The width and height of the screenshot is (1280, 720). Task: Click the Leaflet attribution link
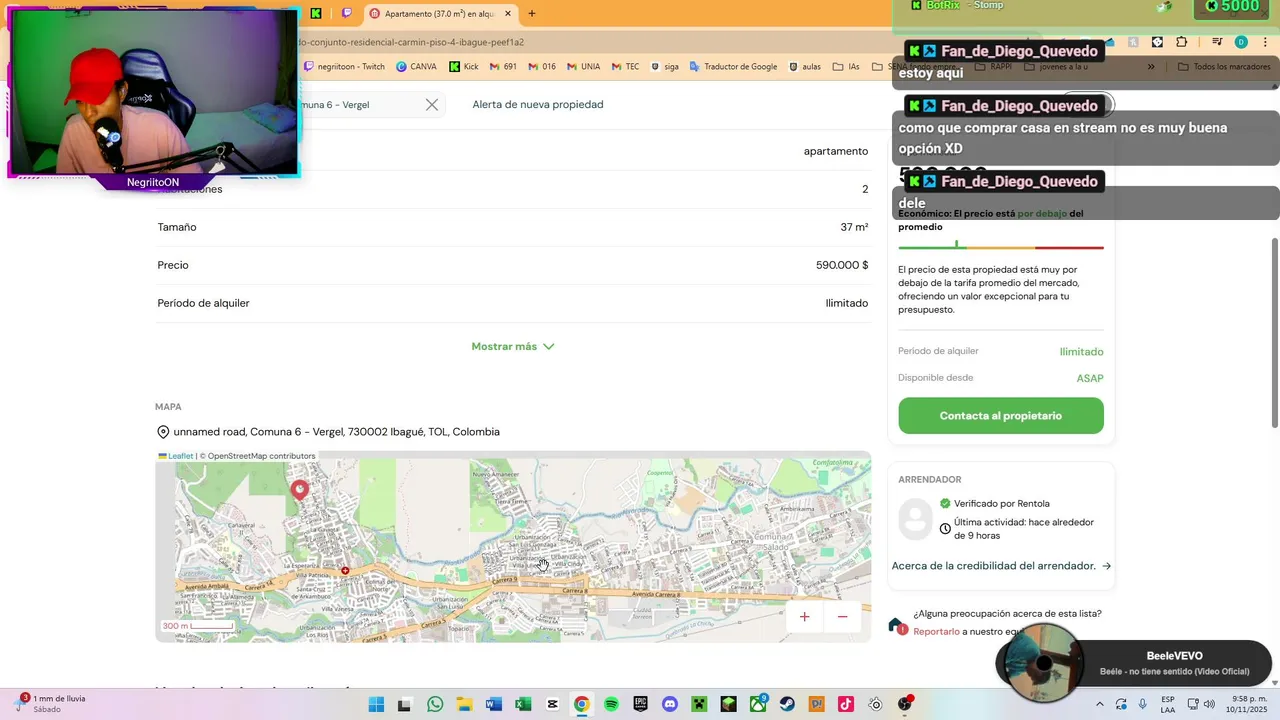(180, 456)
